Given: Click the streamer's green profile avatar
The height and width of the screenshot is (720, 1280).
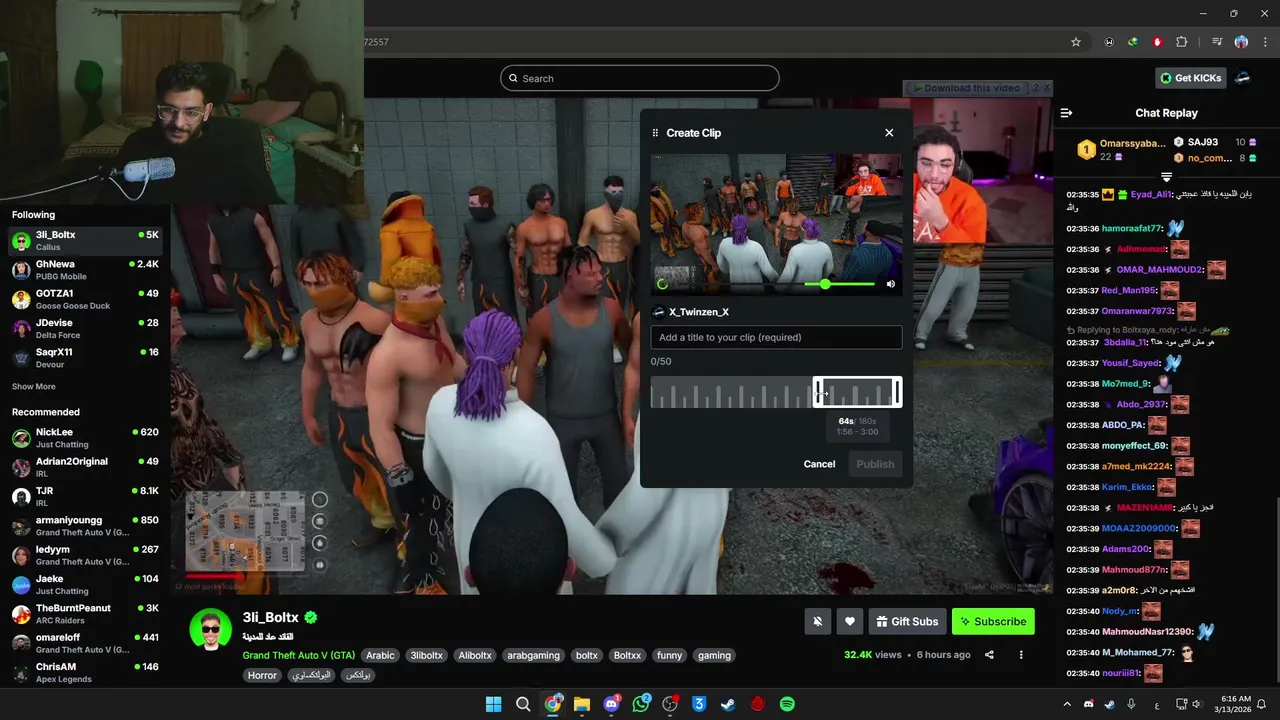Looking at the screenshot, I should pyautogui.click(x=211, y=629).
